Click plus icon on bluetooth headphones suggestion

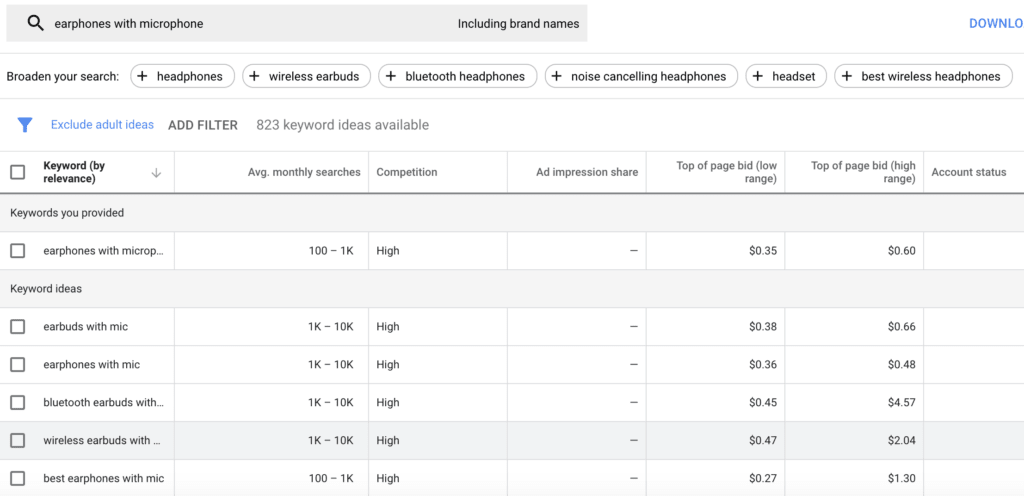pos(391,76)
